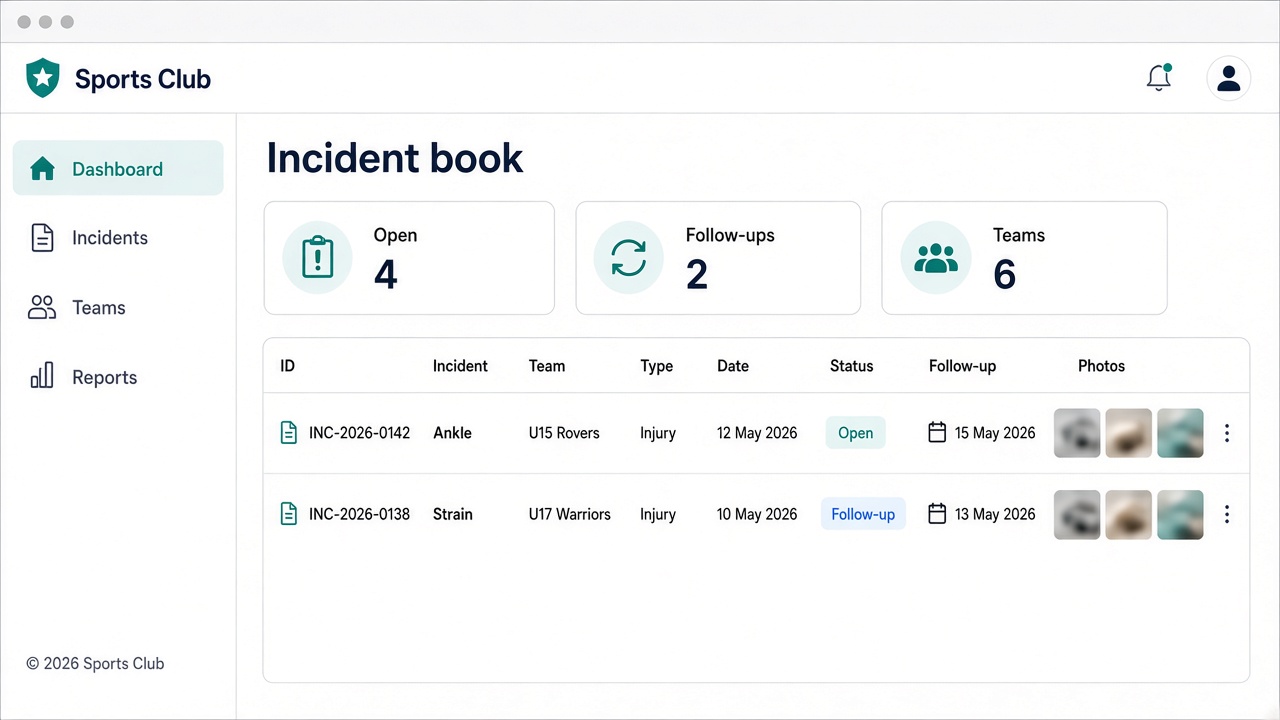The height and width of the screenshot is (720, 1280).
Task: Click the Ankle incident name
Action: click(452, 433)
